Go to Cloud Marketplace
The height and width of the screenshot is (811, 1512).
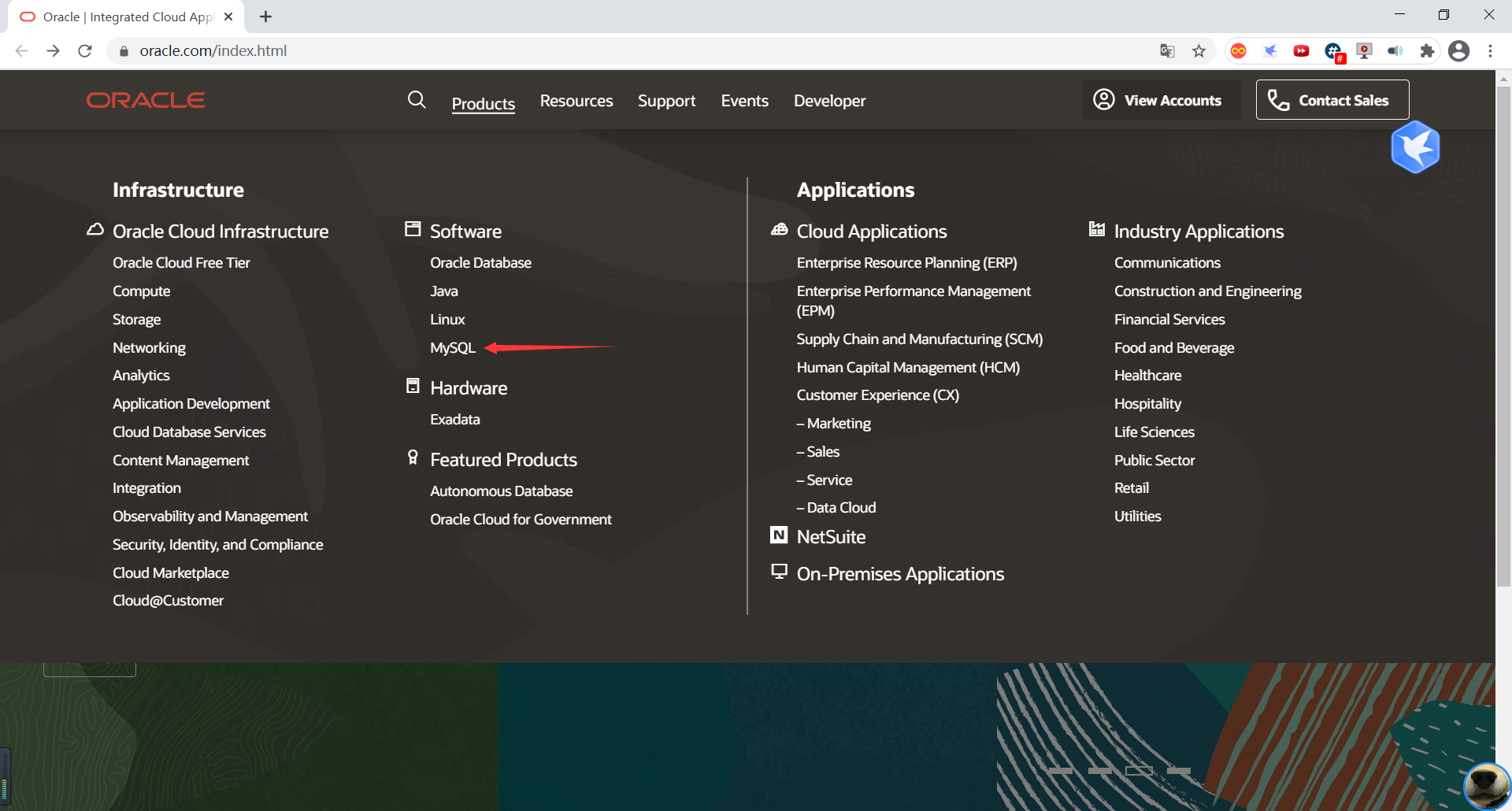click(171, 573)
